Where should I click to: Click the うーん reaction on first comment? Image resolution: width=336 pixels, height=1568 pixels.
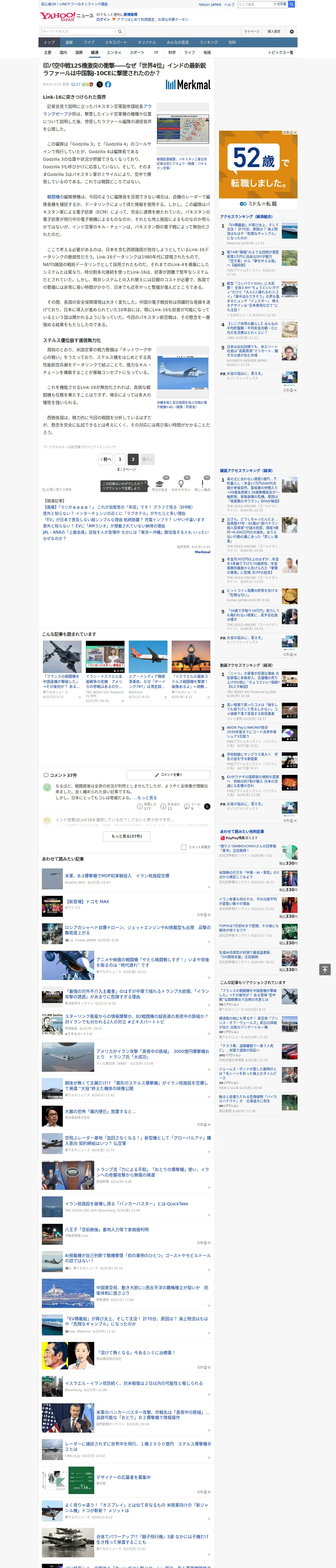(x=193, y=806)
